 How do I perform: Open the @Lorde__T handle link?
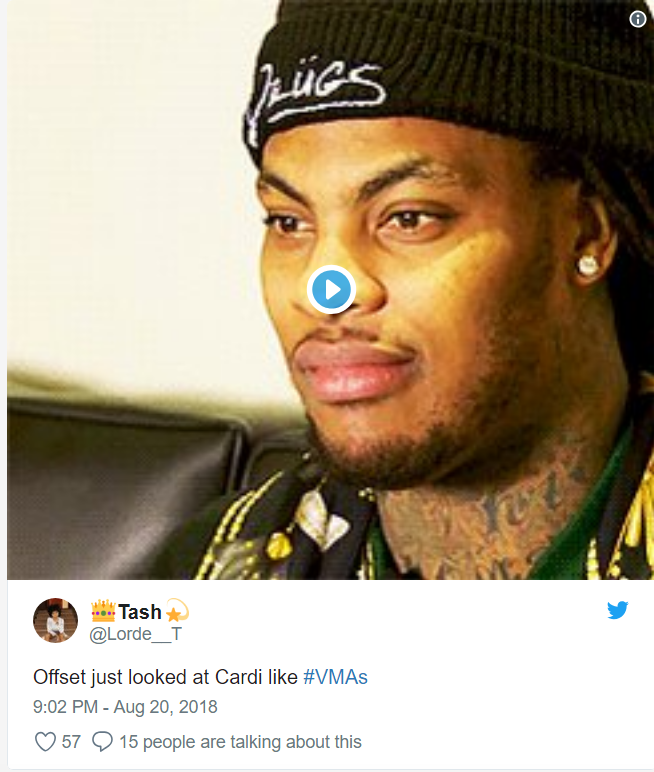tap(135, 634)
